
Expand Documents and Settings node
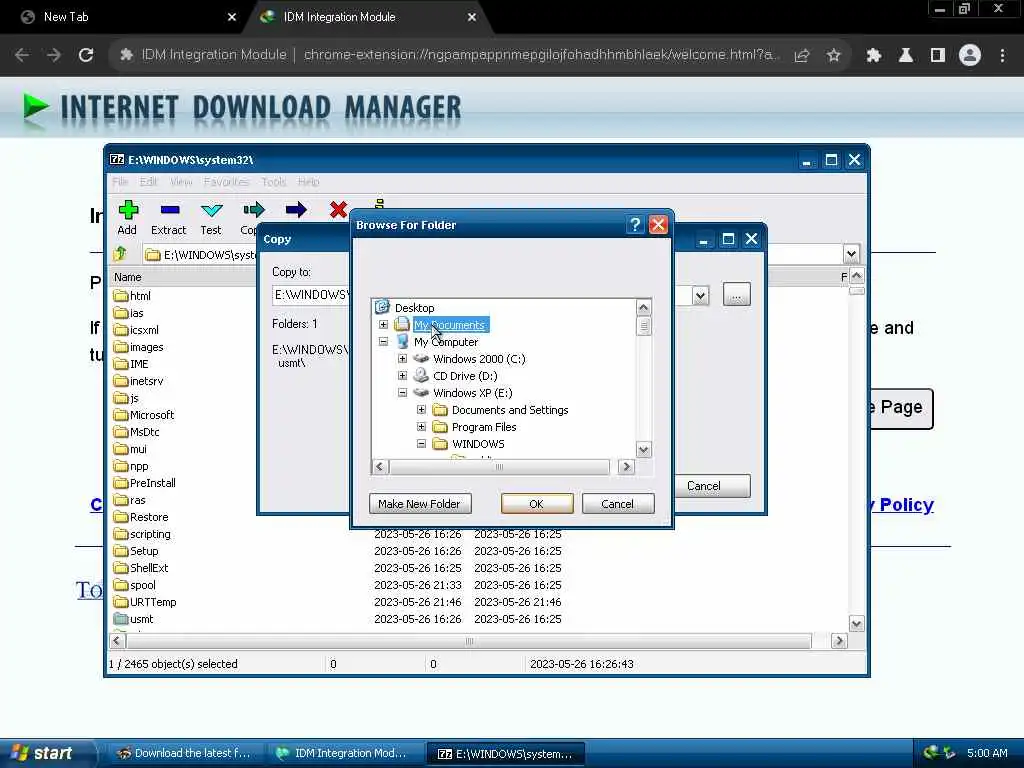[x=421, y=409]
